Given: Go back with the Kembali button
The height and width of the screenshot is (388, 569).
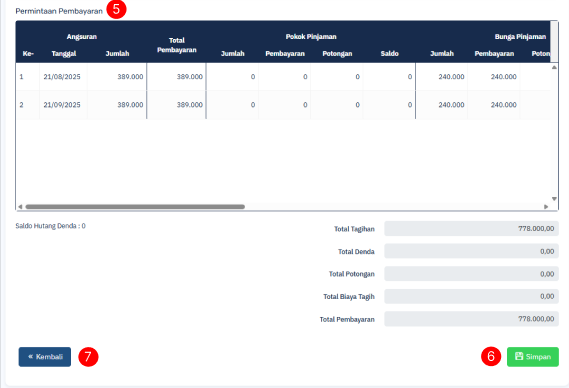Looking at the screenshot, I should tap(45, 357).
